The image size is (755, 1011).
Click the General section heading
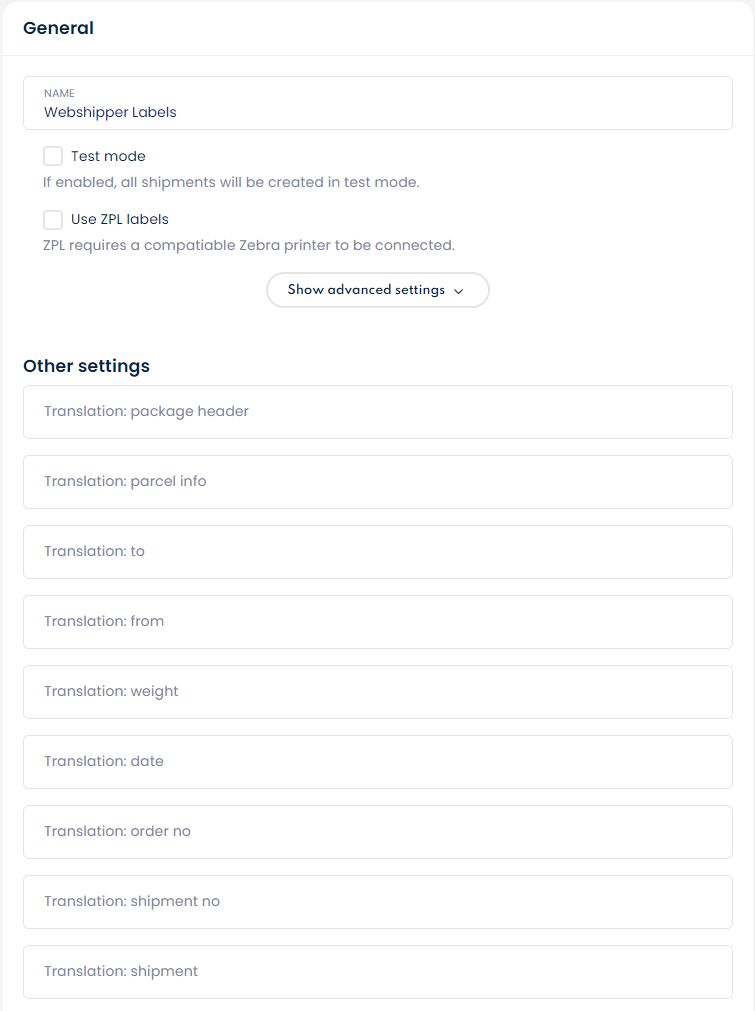click(x=58, y=28)
